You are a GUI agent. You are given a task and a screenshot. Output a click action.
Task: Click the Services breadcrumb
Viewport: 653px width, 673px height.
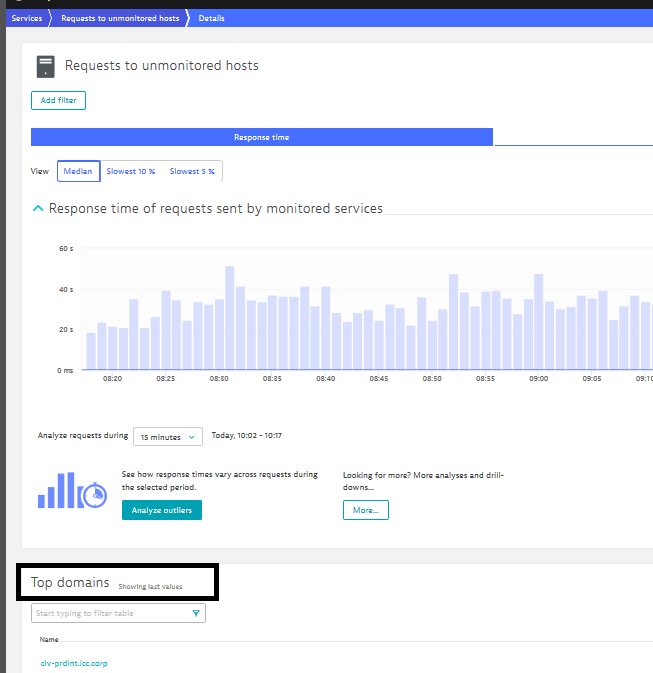26,18
